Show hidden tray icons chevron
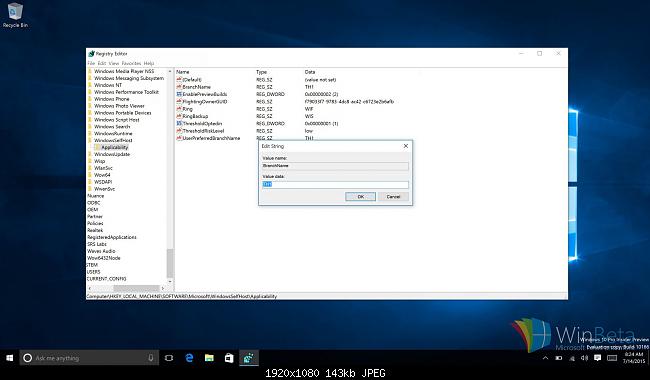Screen dimensions: 650x380 (546, 358)
